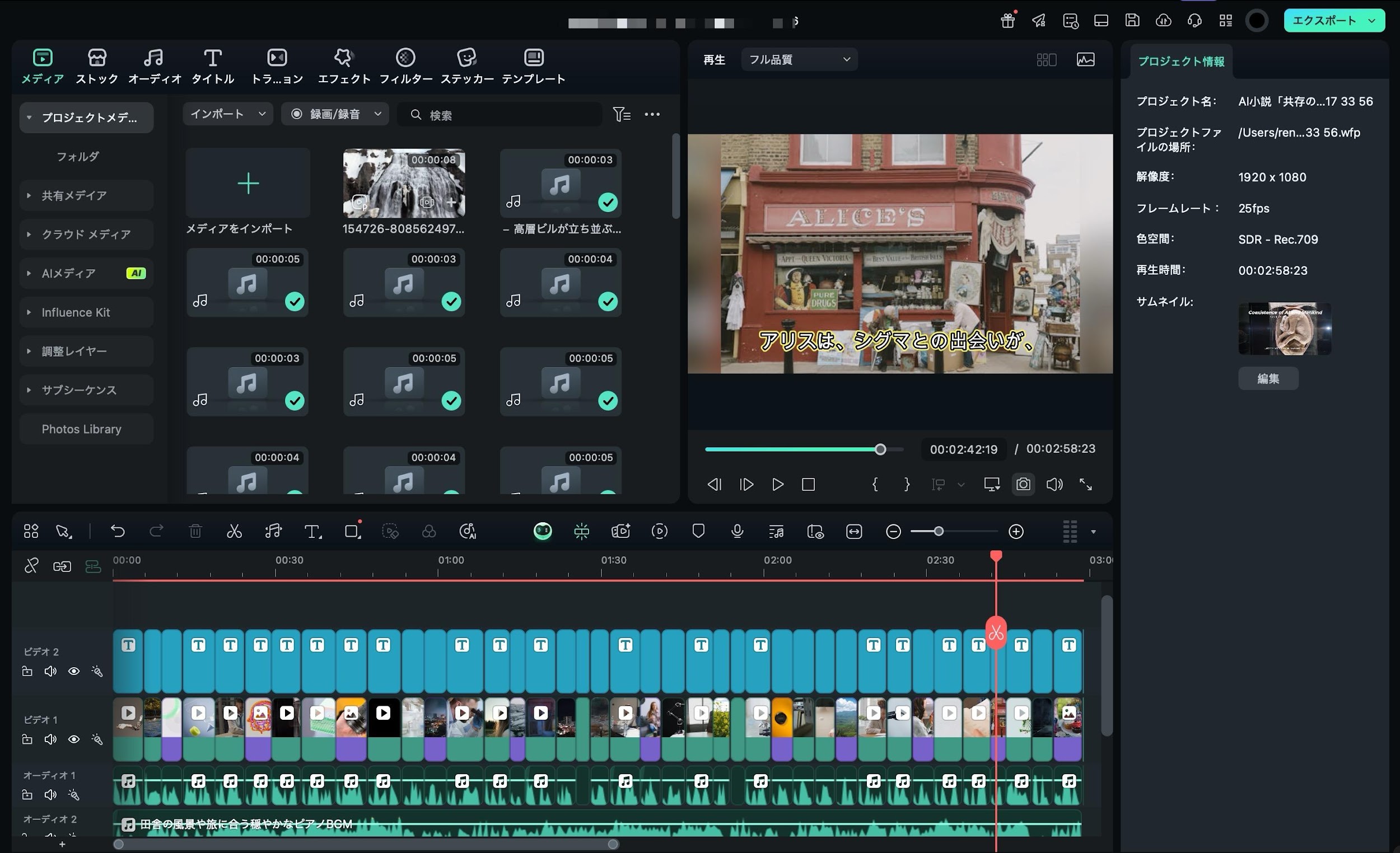Open the エクスポート dropdown arrow
Image resolution: width=1400 pixels, height=853 pixels.
coord(1372,21)
